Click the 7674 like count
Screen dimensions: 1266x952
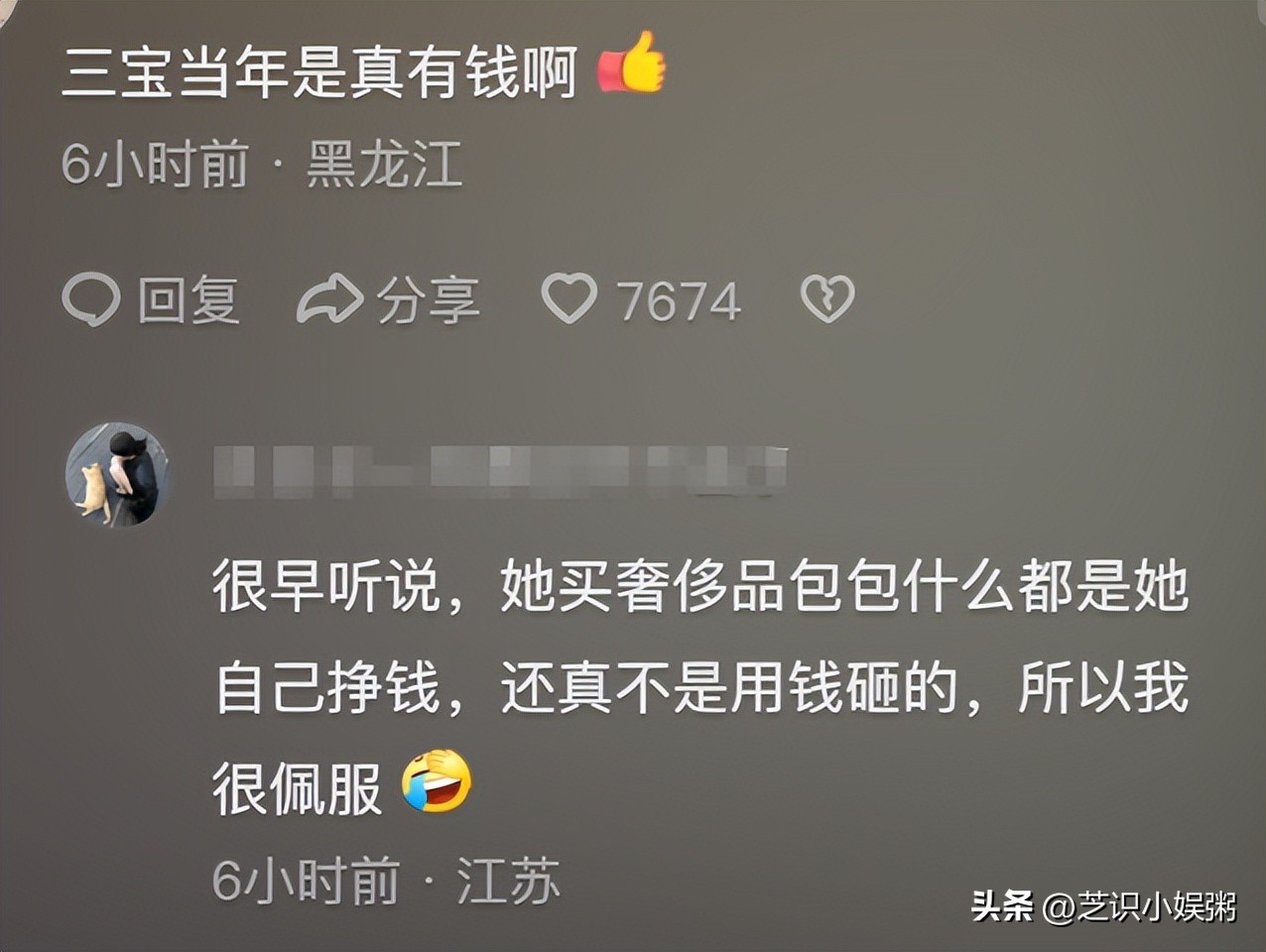coord(679,301)
